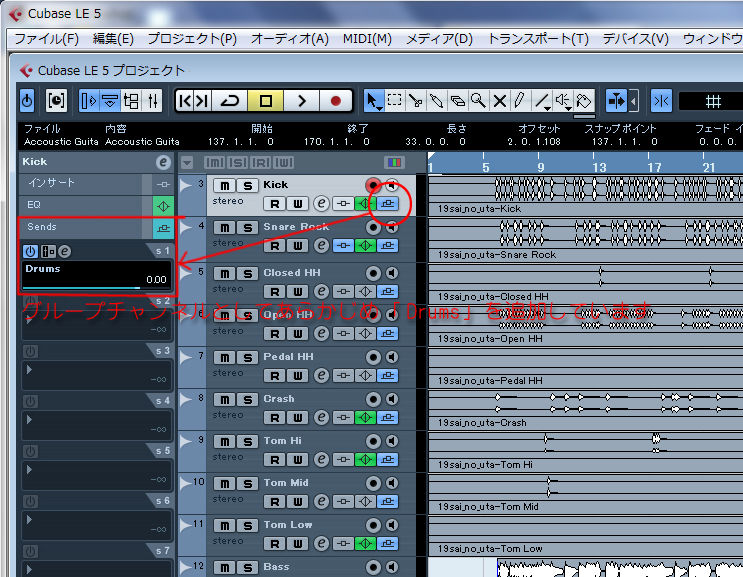Open send slot s5 destination arrow
Screen dimensions: 743x577
pos(29,469)
